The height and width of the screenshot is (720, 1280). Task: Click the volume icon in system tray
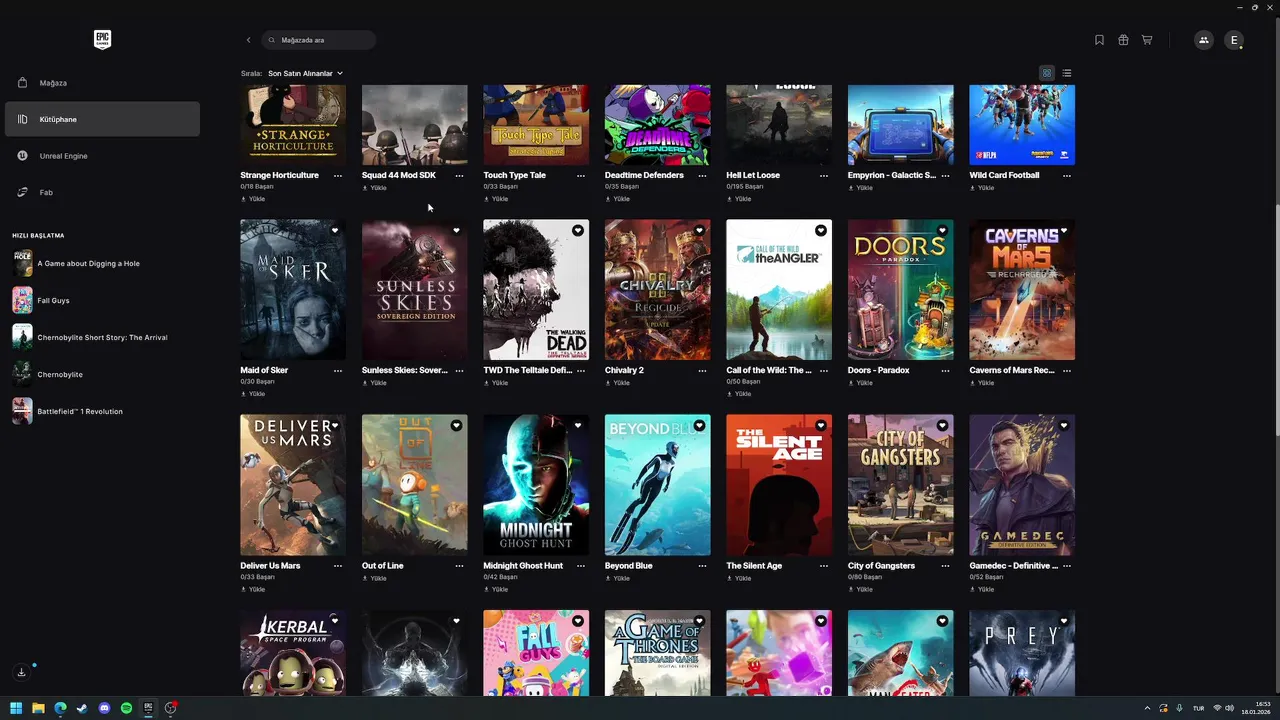tap(1229, 708)
